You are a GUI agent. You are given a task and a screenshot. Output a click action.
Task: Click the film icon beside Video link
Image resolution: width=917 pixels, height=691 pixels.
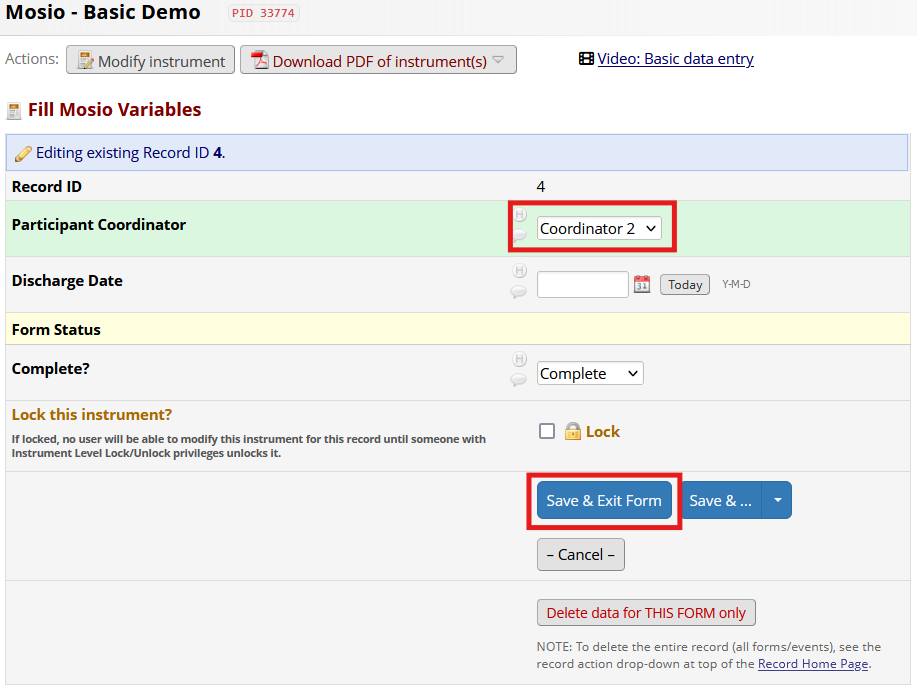tap(586, 58)
